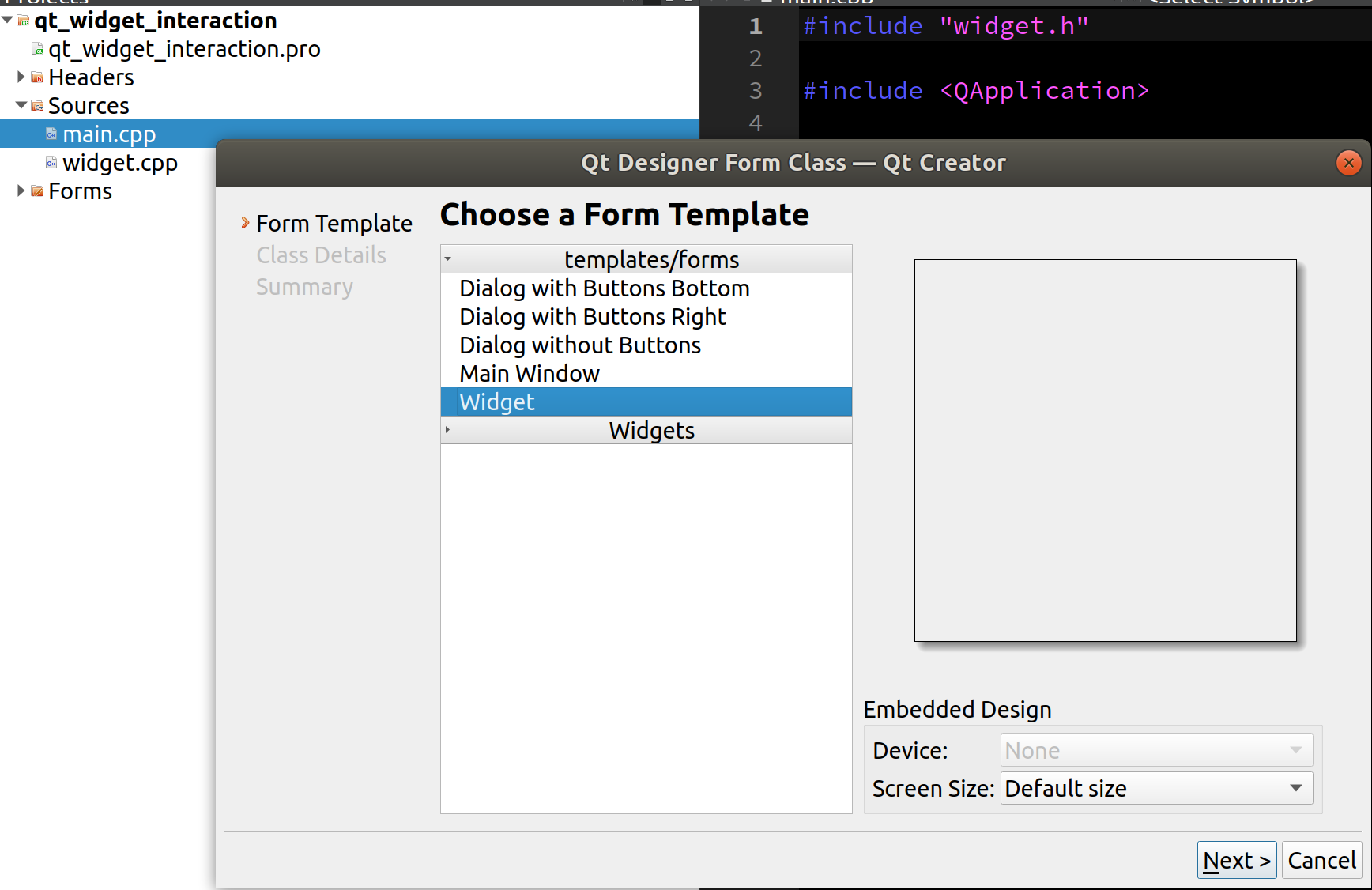Click the form template preview area
1372x890 pixels.
[1105, 450]
